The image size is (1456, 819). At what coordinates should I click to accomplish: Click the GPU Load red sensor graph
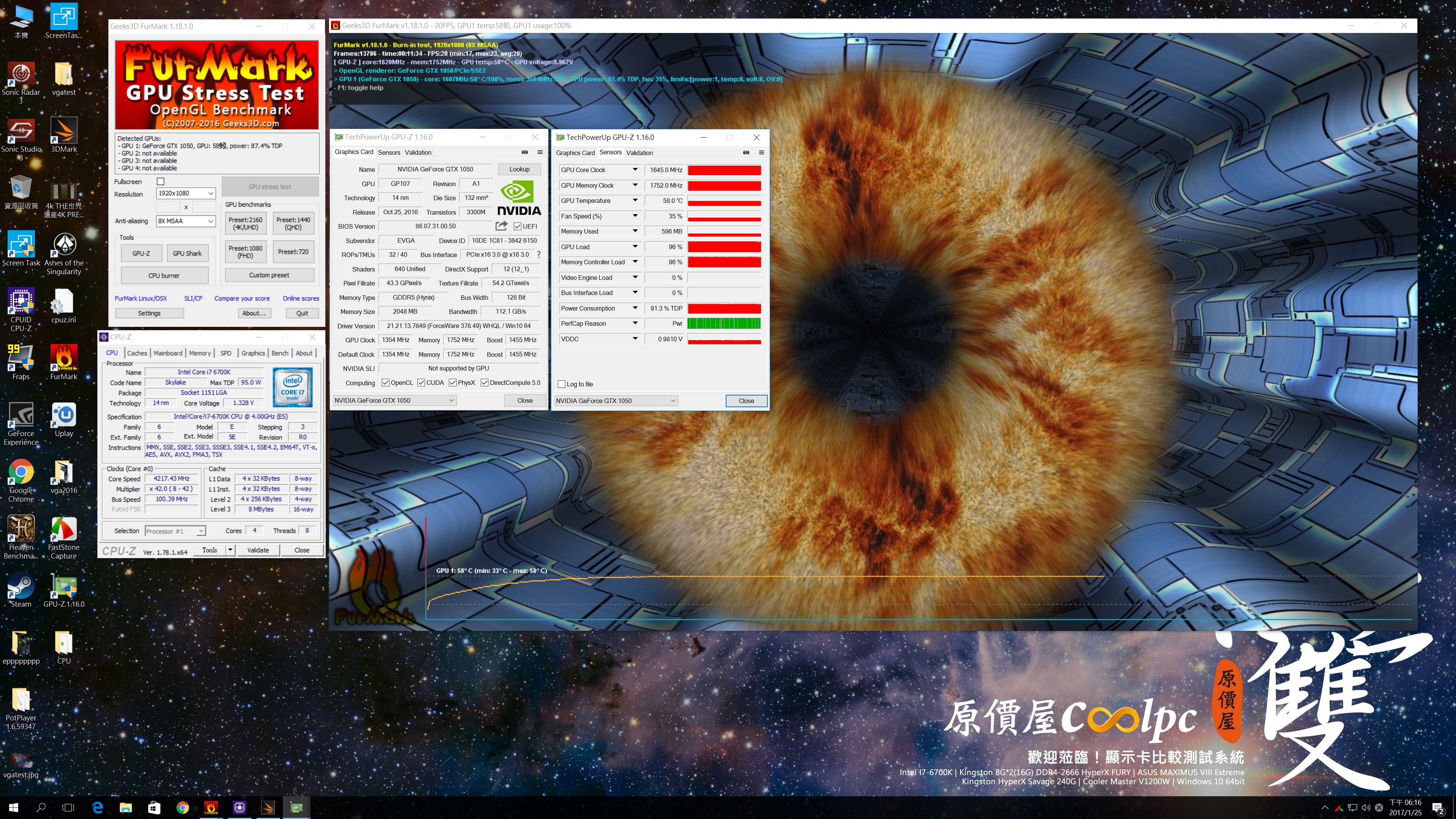[724, 247]
